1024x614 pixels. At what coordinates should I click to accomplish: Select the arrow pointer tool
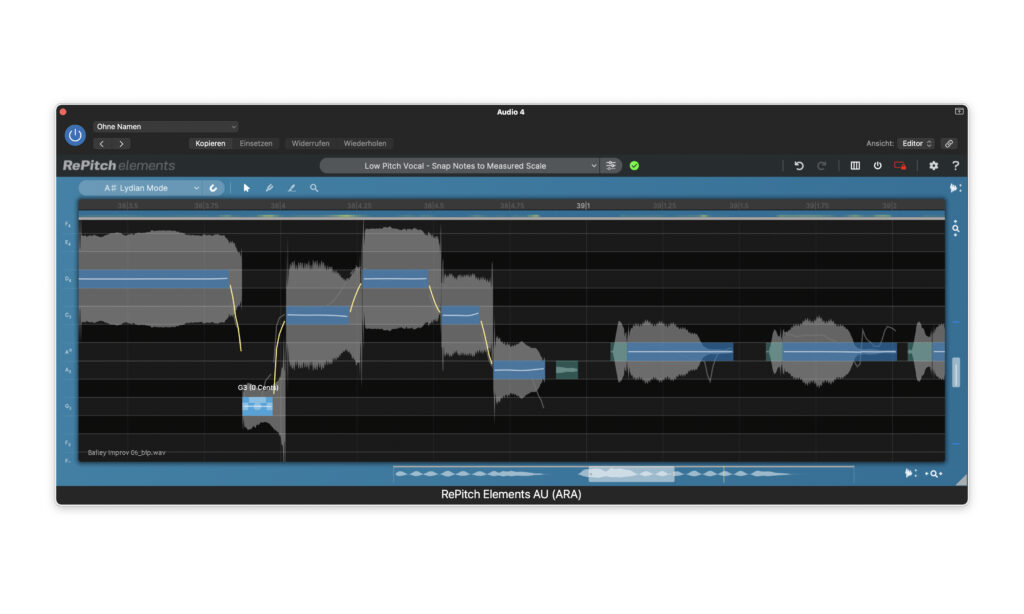(x=246, y=188)
